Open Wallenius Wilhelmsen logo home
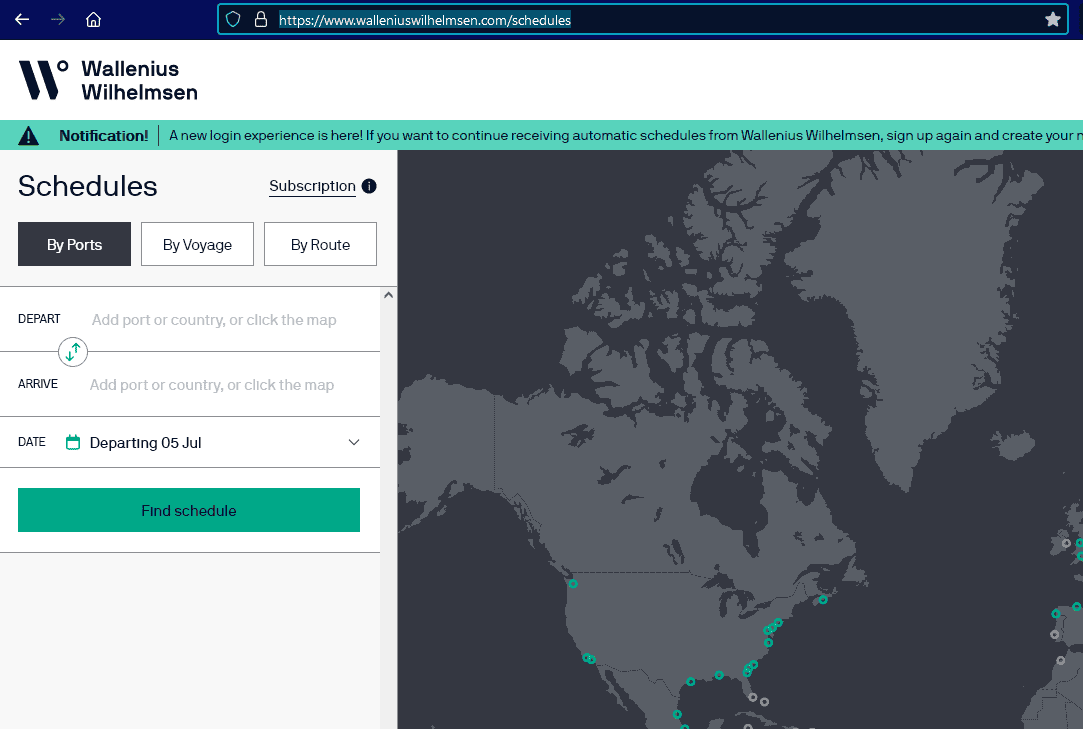This screenshot has width=1083, height=729. pyautogui.click(x=108, y=80)
